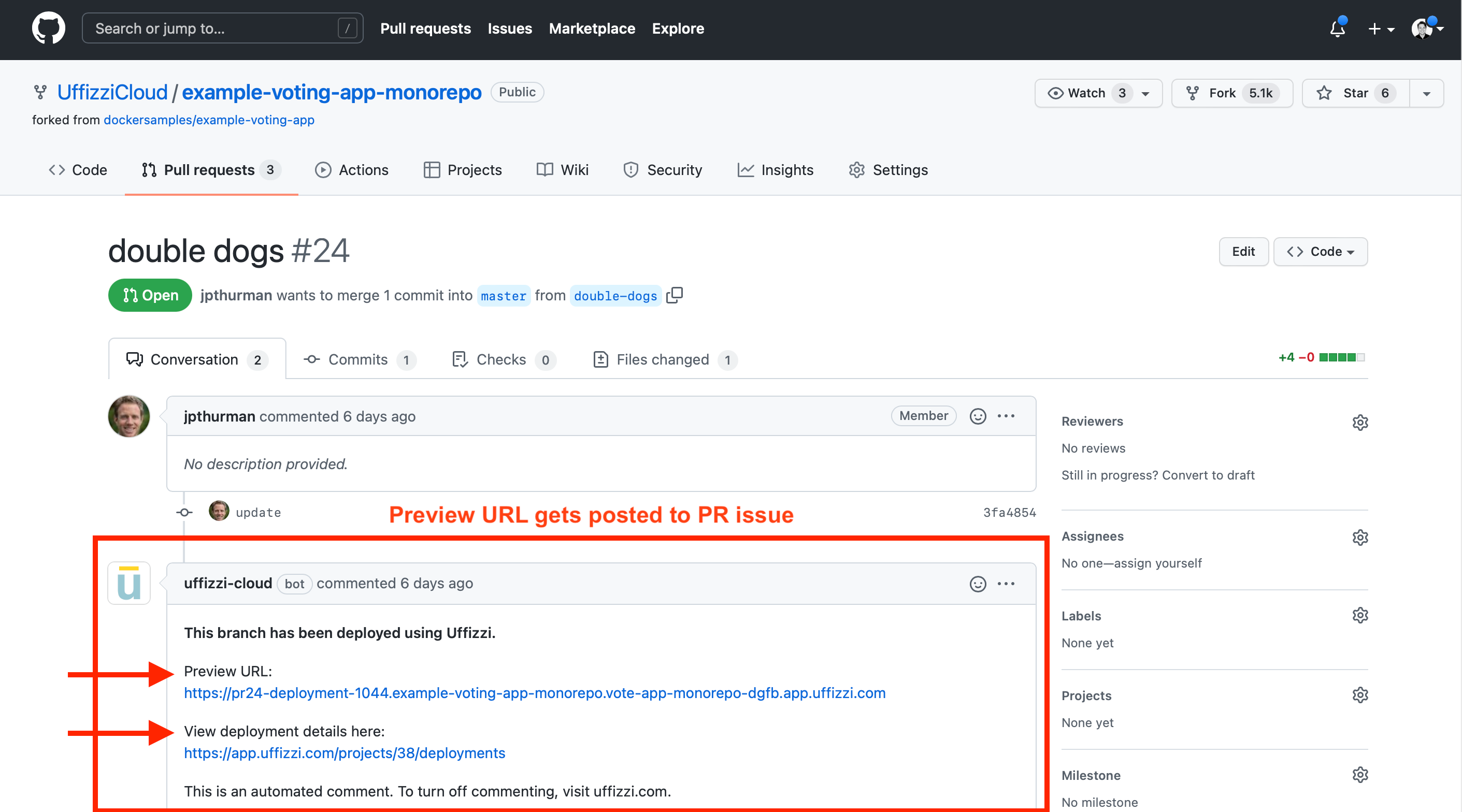Open the Assignees gear settings

1360,537
